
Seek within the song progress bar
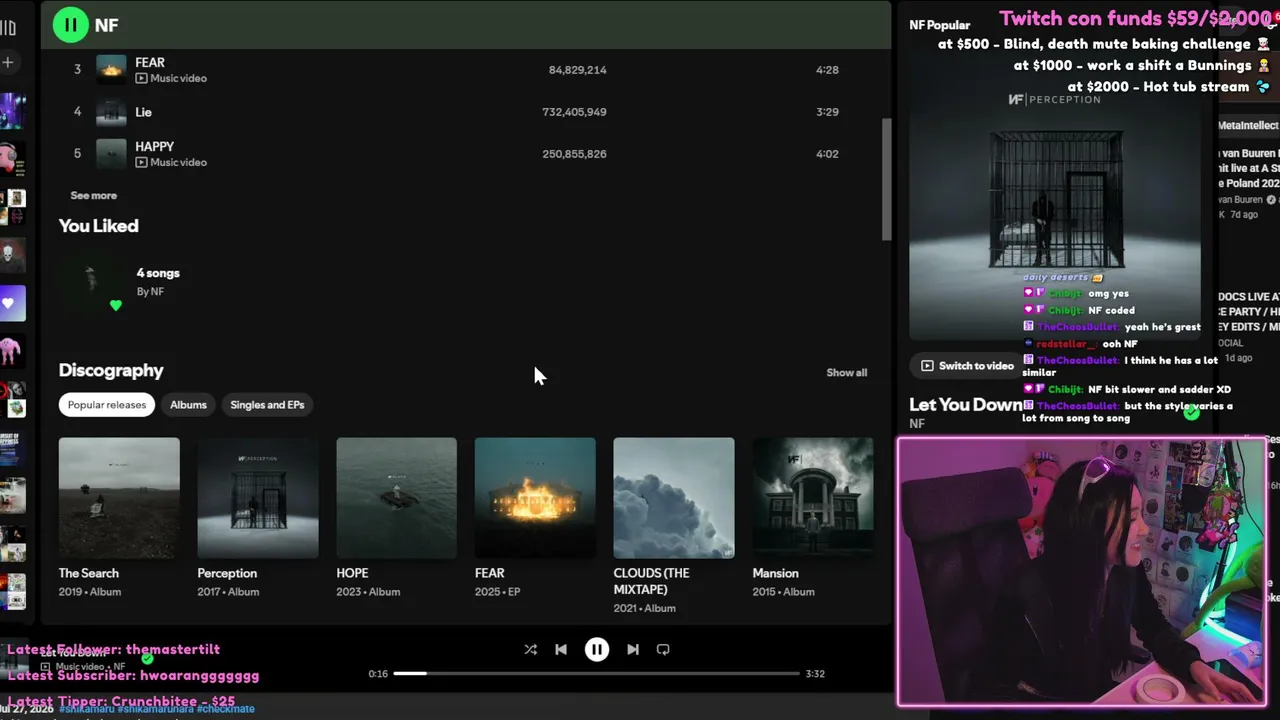[x=597, y=673]
